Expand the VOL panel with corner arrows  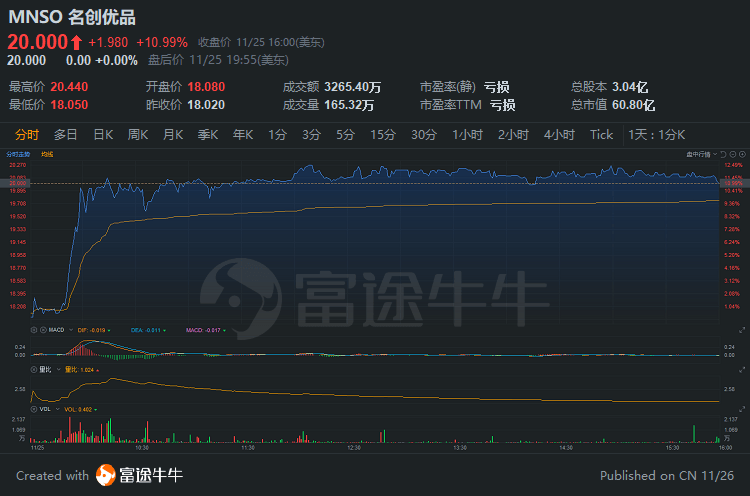point(742,409)
